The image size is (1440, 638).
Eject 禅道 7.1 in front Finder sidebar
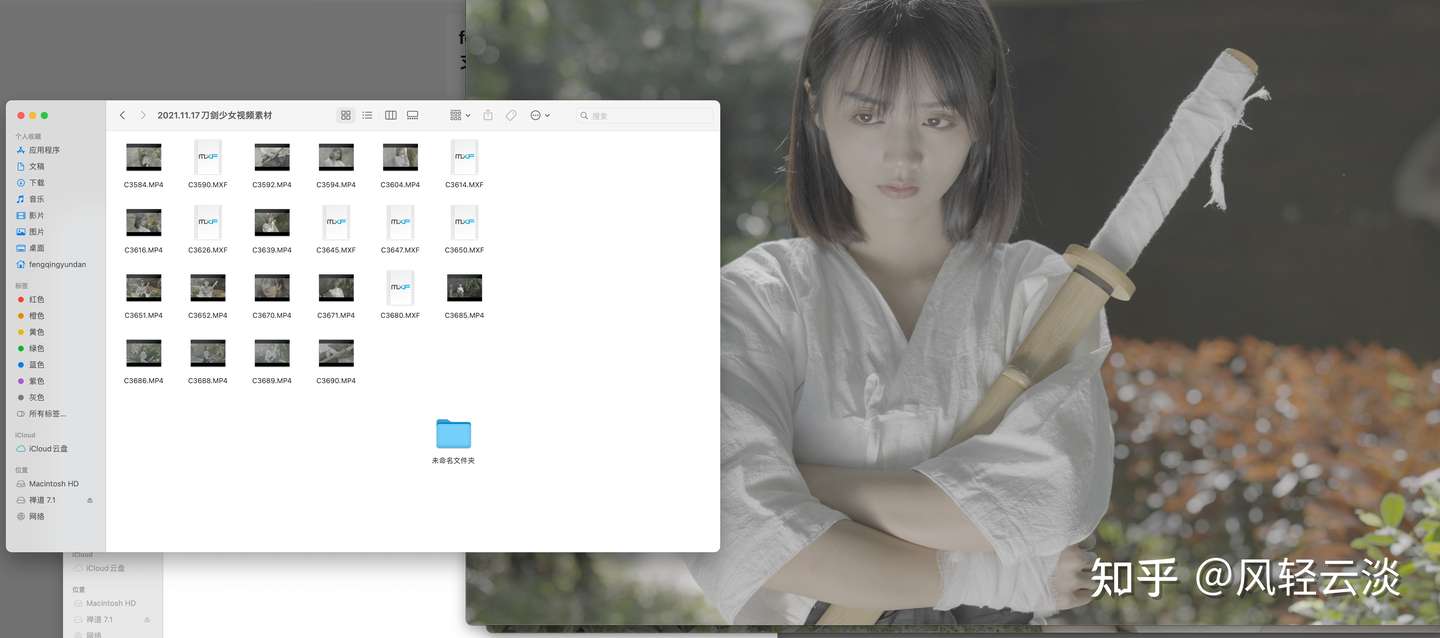pyautogui.click(x=90, y=500)
